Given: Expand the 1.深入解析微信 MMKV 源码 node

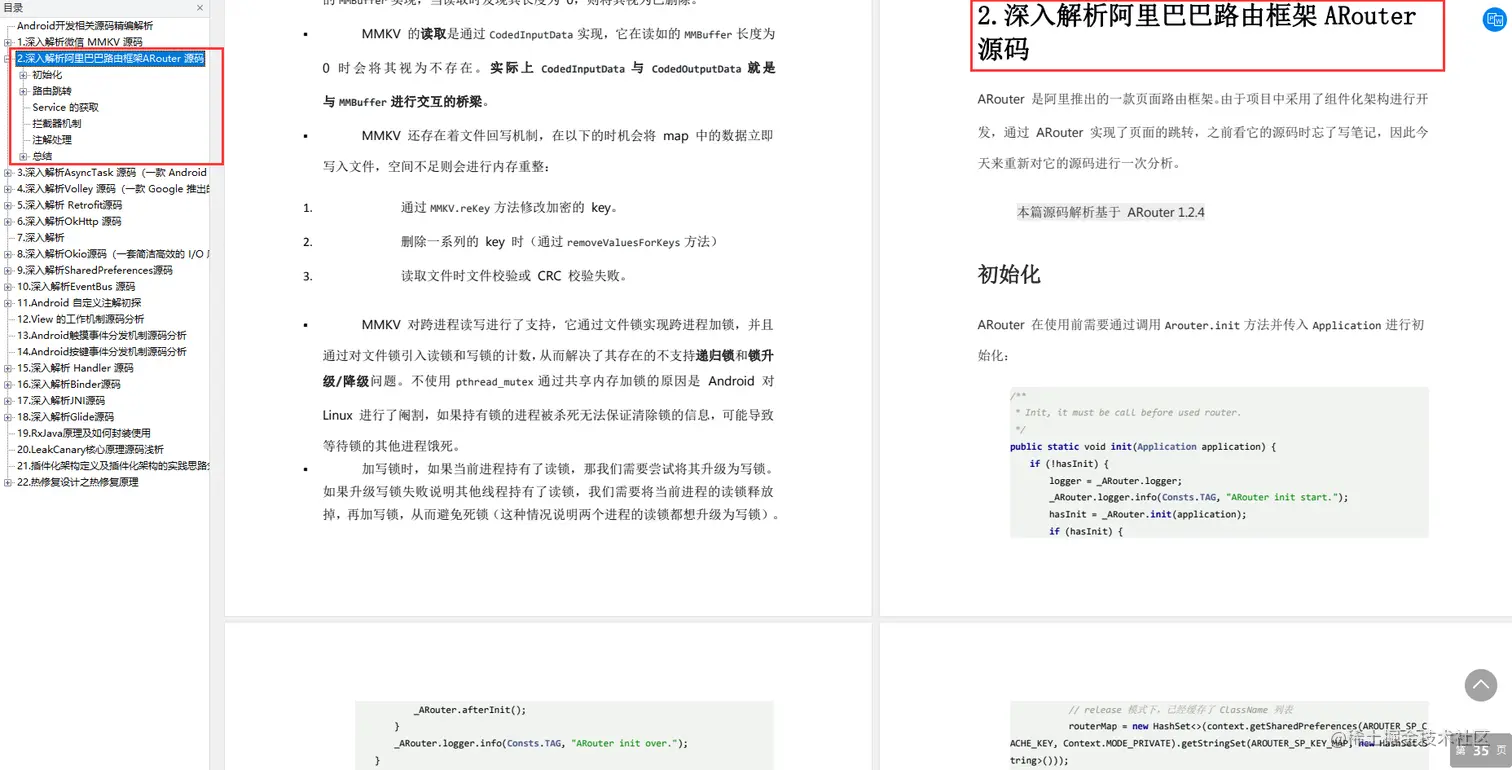Looking at the screenshot, I should (8, 43).
